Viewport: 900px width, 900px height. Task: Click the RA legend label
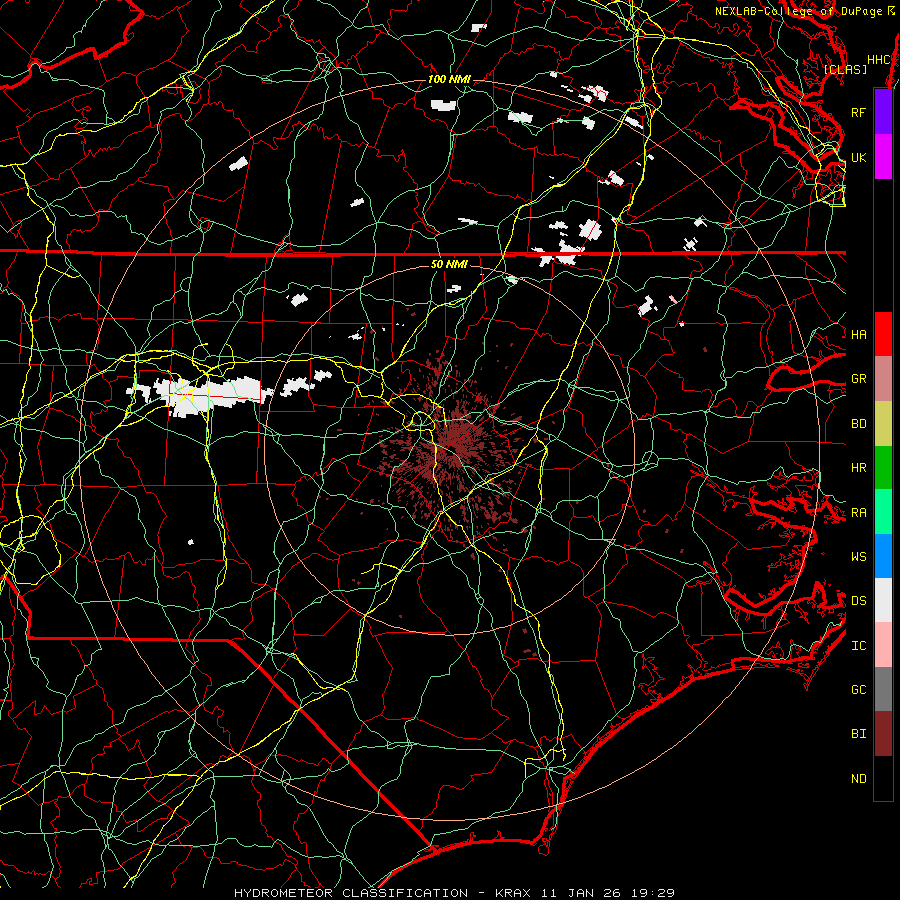tap(858, 513)
